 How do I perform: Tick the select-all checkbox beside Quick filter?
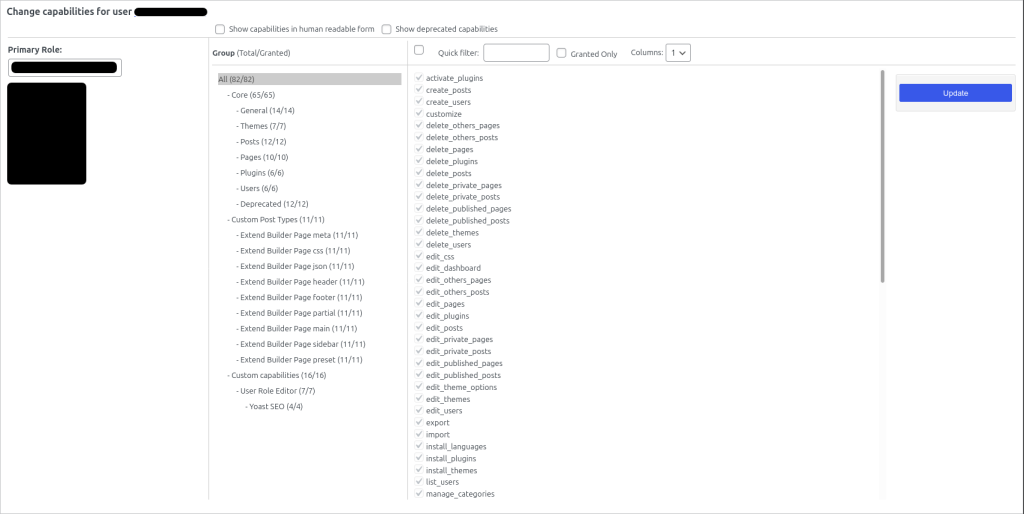[419, 50]
